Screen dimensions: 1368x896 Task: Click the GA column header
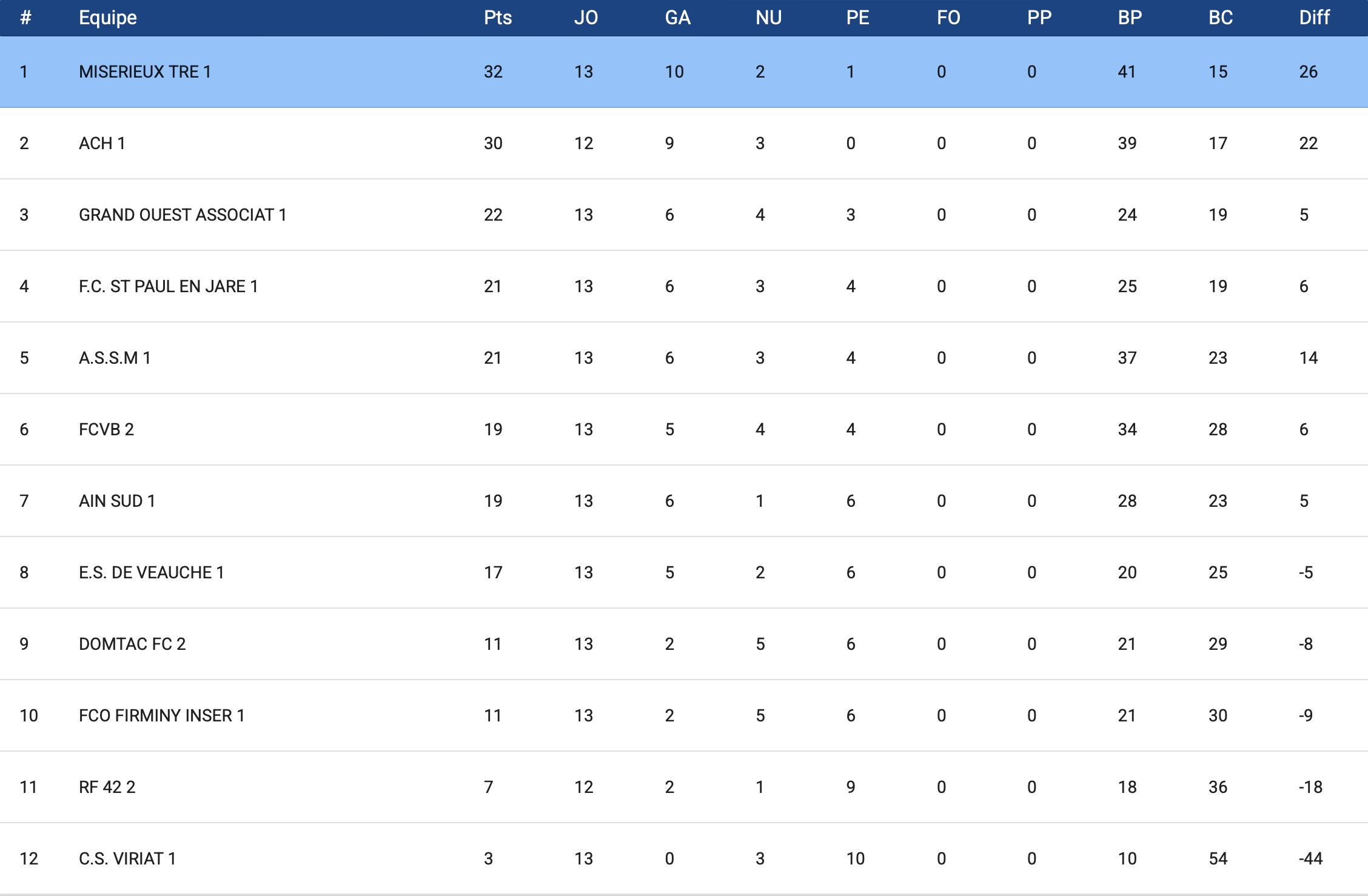pos(677,18)
